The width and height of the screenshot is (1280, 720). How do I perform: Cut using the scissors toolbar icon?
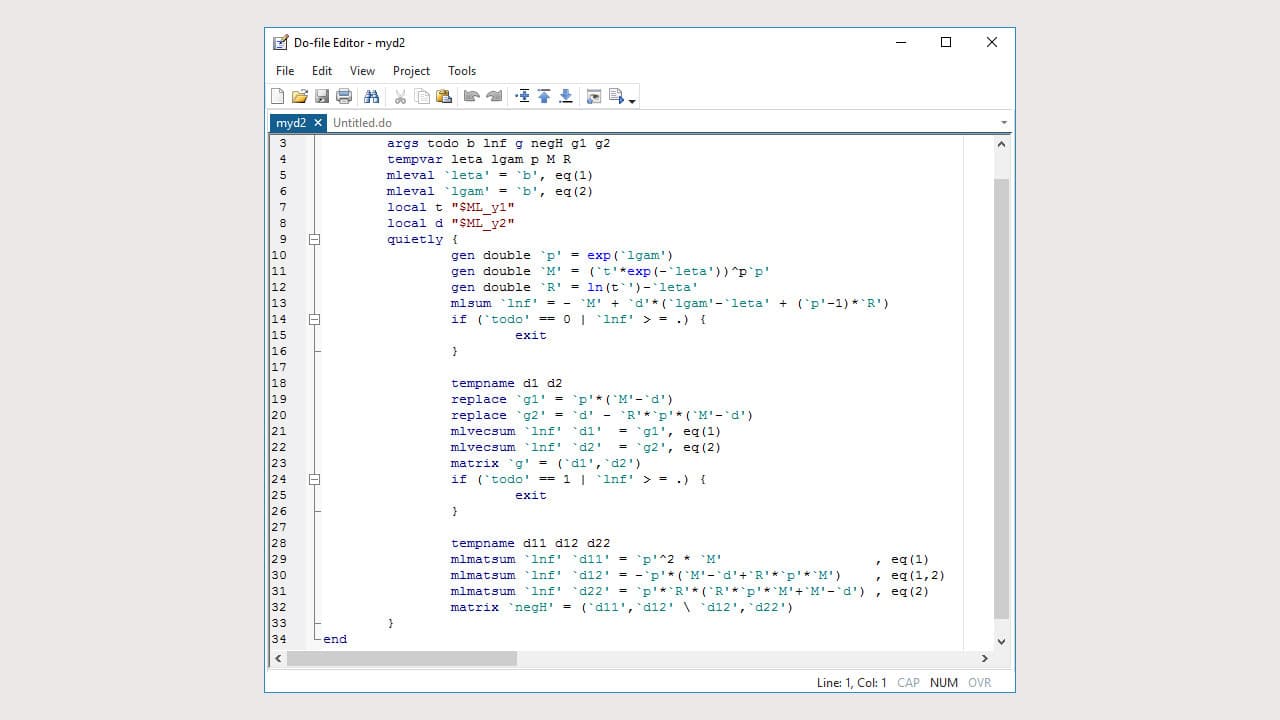(399, 95)
